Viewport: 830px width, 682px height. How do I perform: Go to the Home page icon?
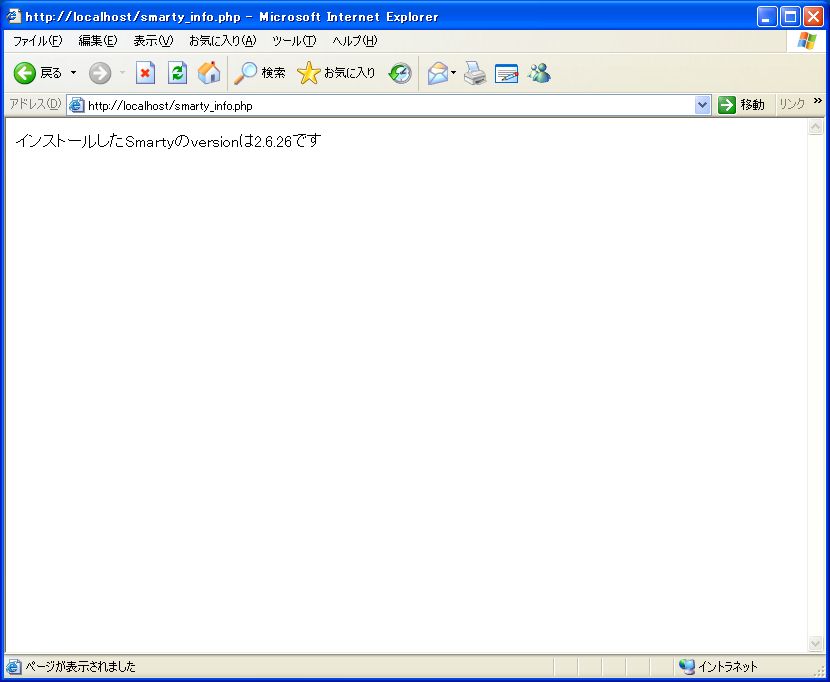click(x=209, y=73)
